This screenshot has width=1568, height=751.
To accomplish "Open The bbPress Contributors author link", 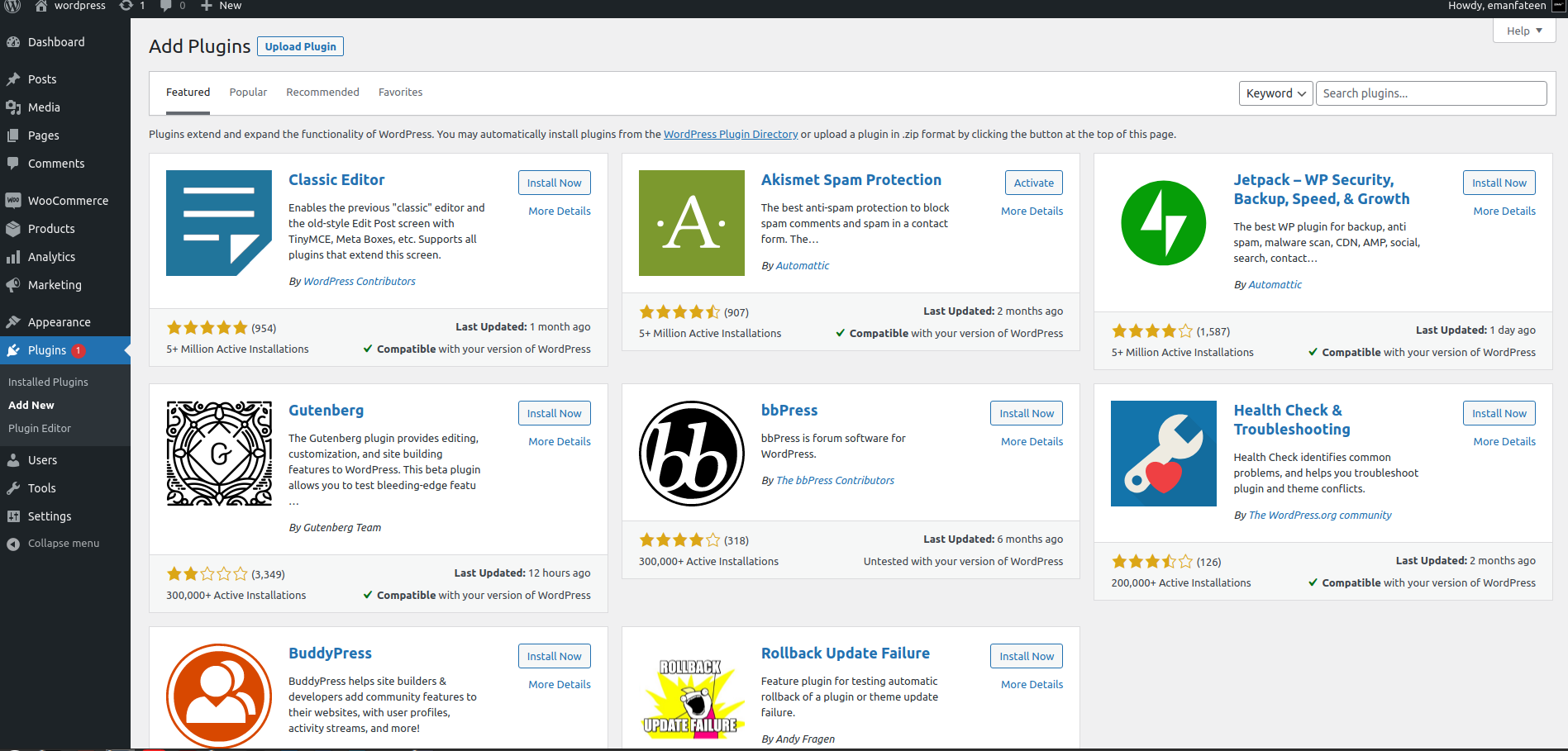I will coord(835,481).
